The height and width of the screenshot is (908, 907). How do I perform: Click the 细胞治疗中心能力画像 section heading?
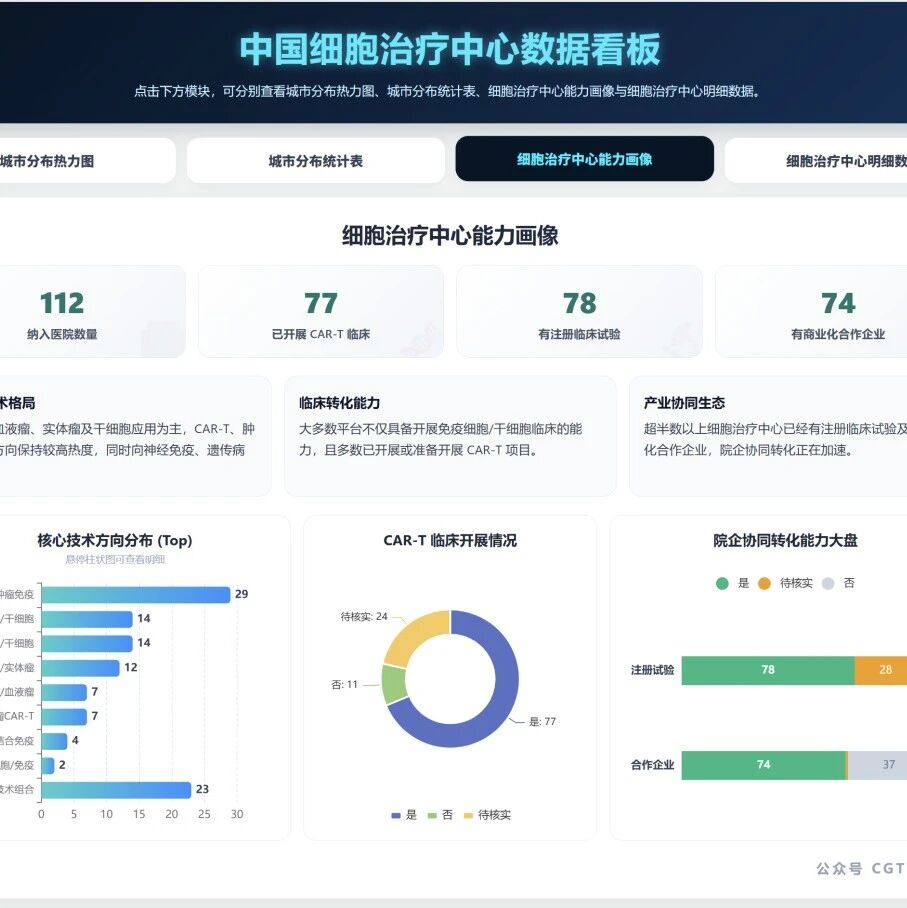tap(450, 236)
